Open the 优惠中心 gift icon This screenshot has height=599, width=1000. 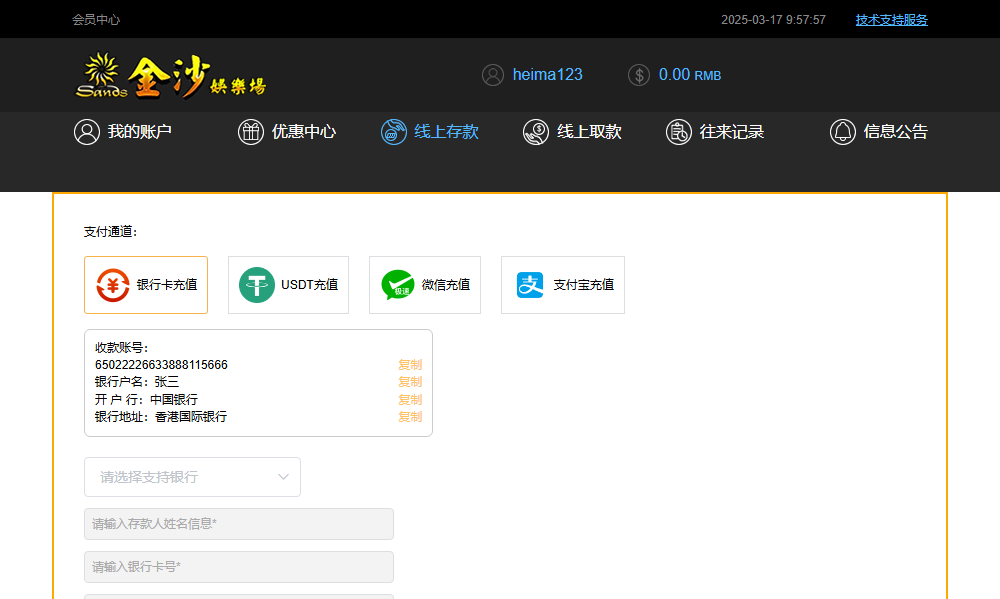[251, 132]
